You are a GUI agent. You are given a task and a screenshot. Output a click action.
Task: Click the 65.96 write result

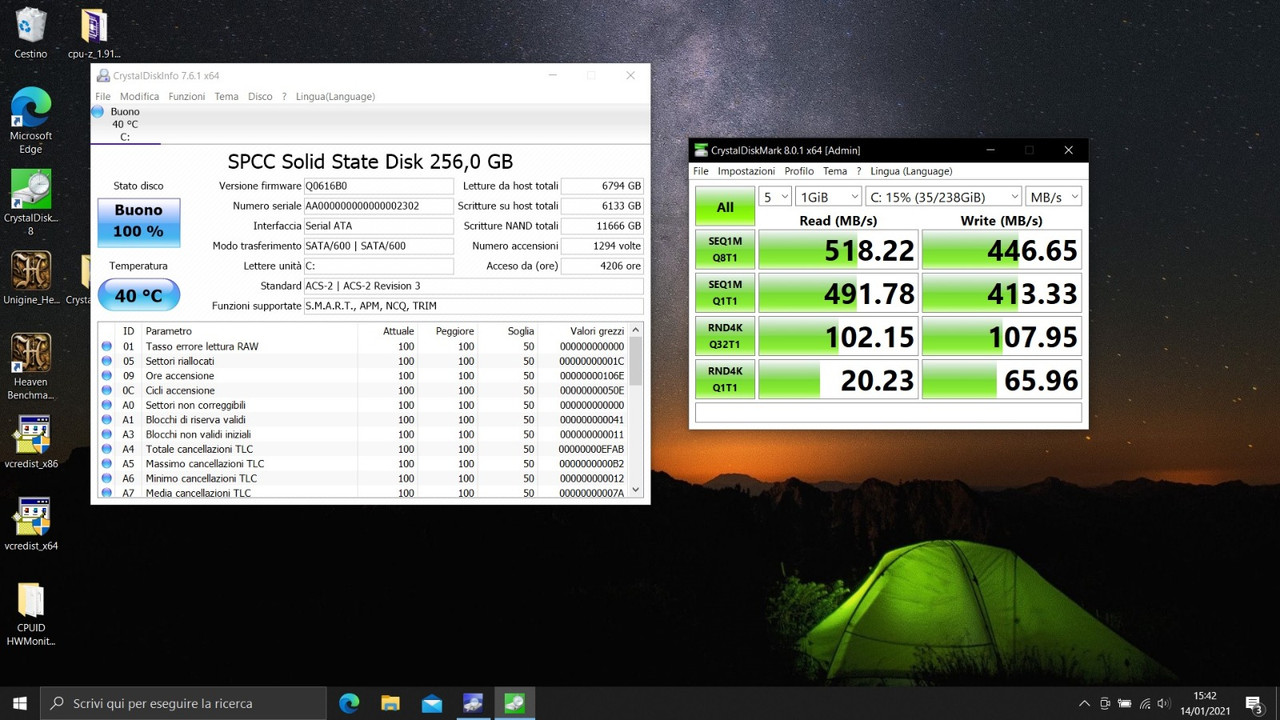(1001, 380)
